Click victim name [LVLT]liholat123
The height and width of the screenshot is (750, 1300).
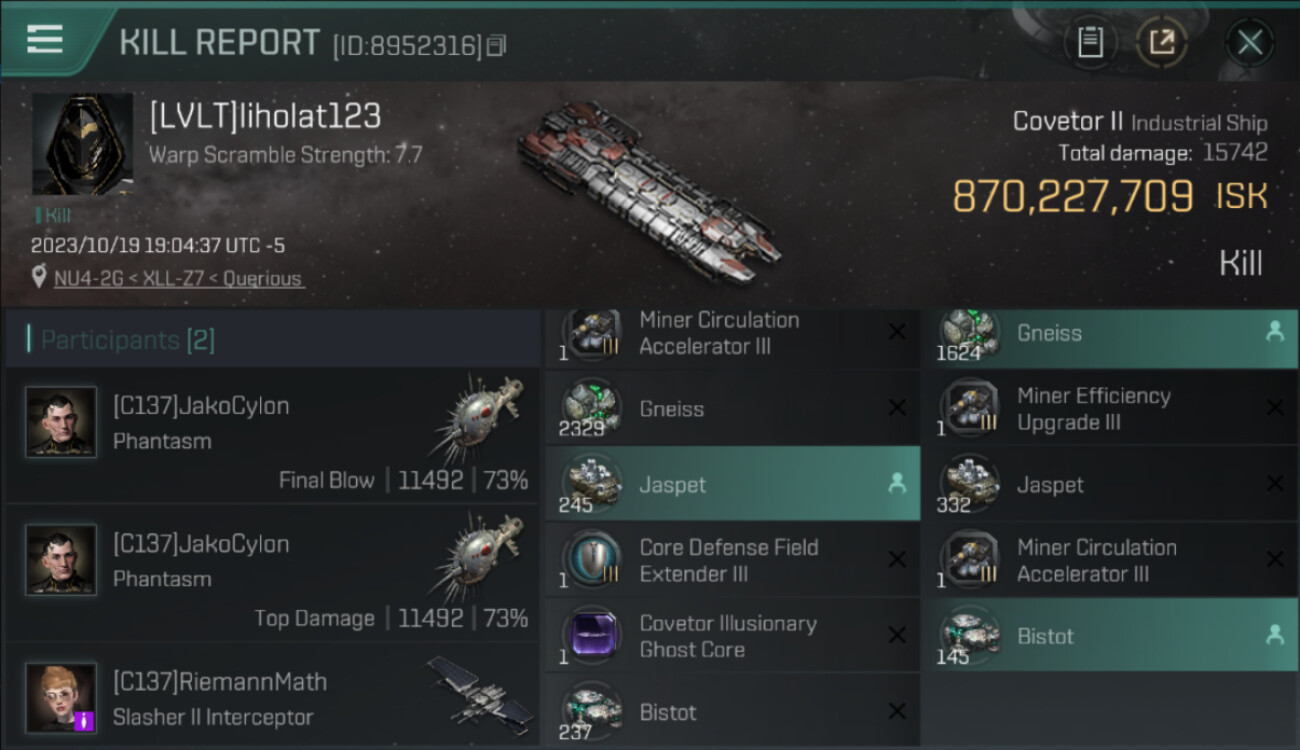point(265,117)
